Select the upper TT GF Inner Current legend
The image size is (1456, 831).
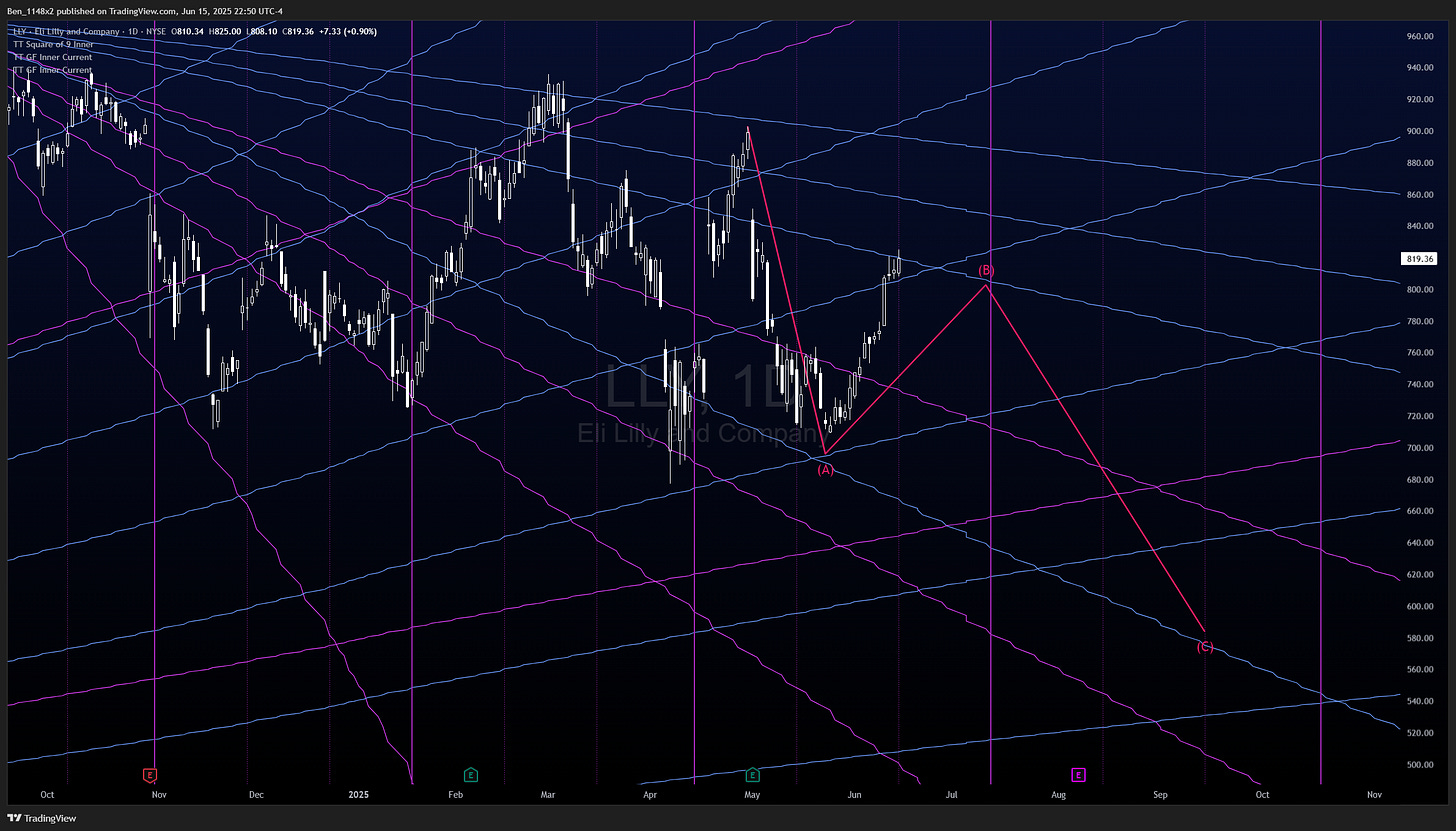(51, 57)
